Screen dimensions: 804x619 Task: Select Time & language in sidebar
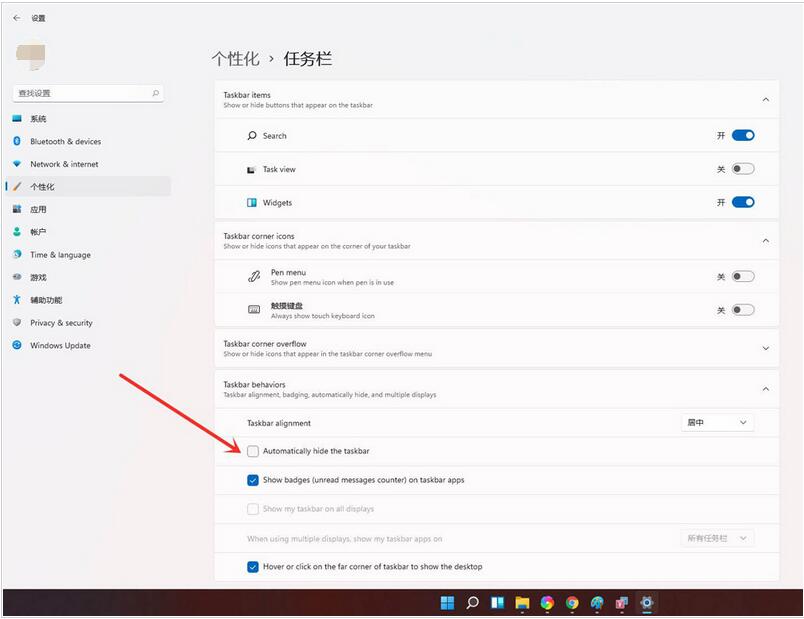click(88, 254)
